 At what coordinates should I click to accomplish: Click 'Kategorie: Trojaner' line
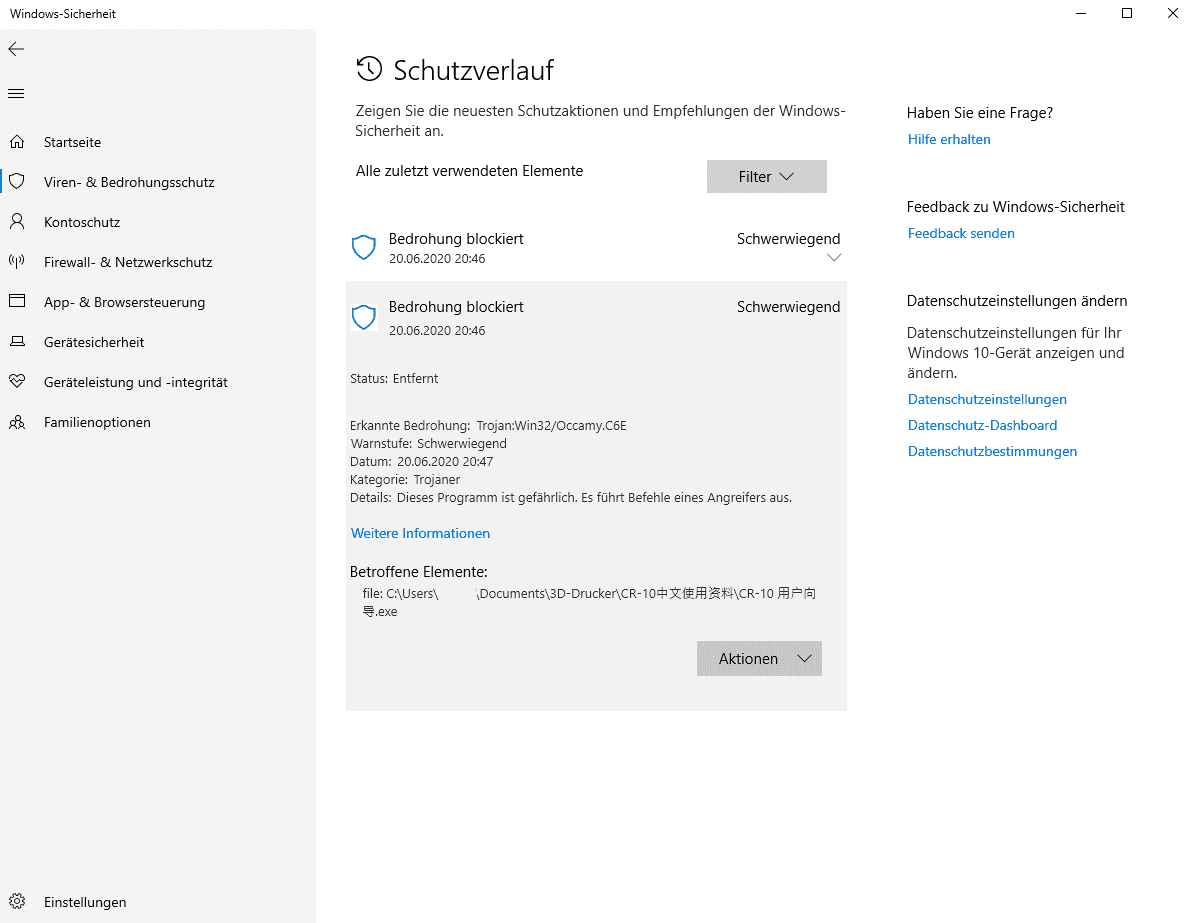tap(404, 480)
